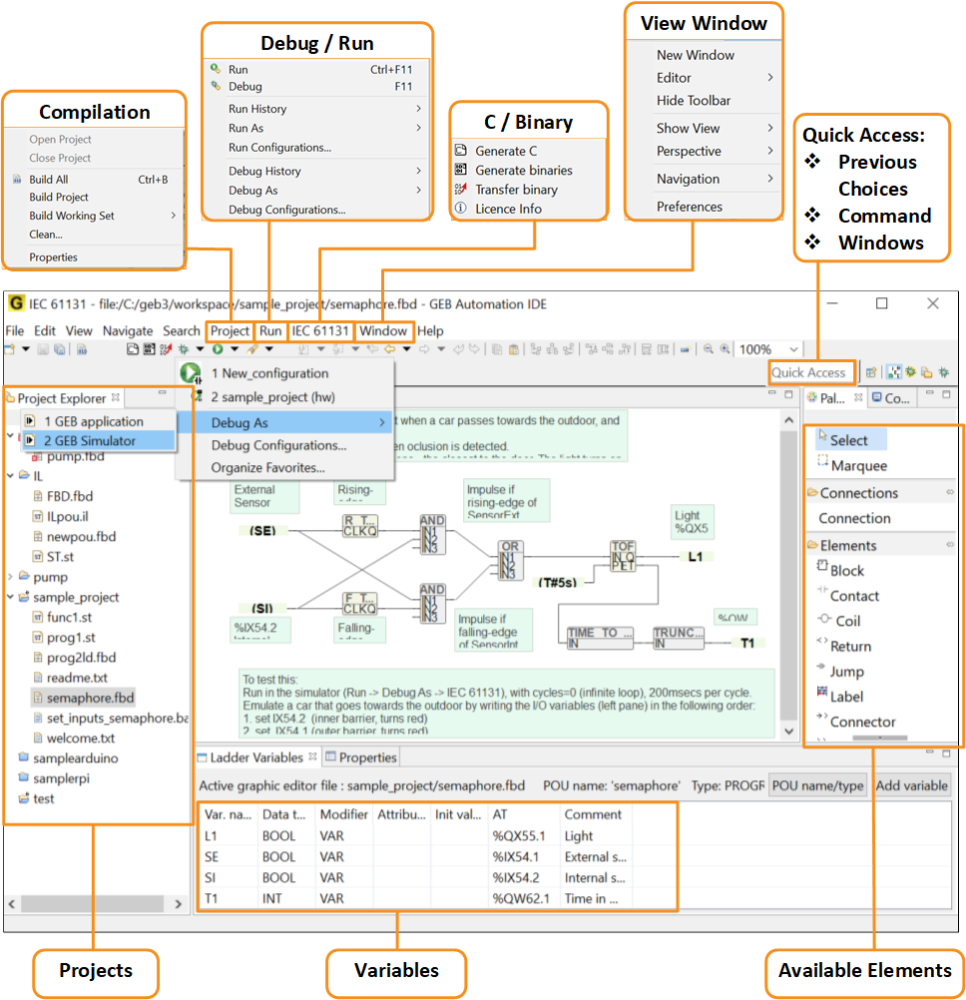Click the zoom in magnifier icon
This screenshot has height=1000, width=966.
724,349
